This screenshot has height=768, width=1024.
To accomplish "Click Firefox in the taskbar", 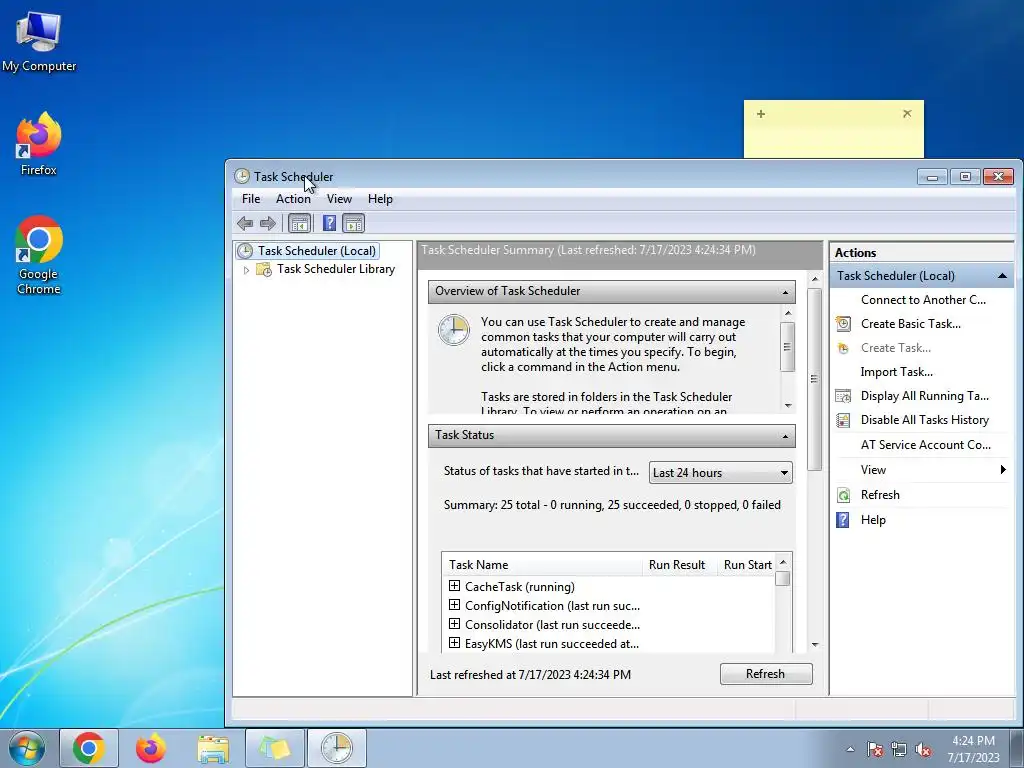I will [x=151, y=748].
